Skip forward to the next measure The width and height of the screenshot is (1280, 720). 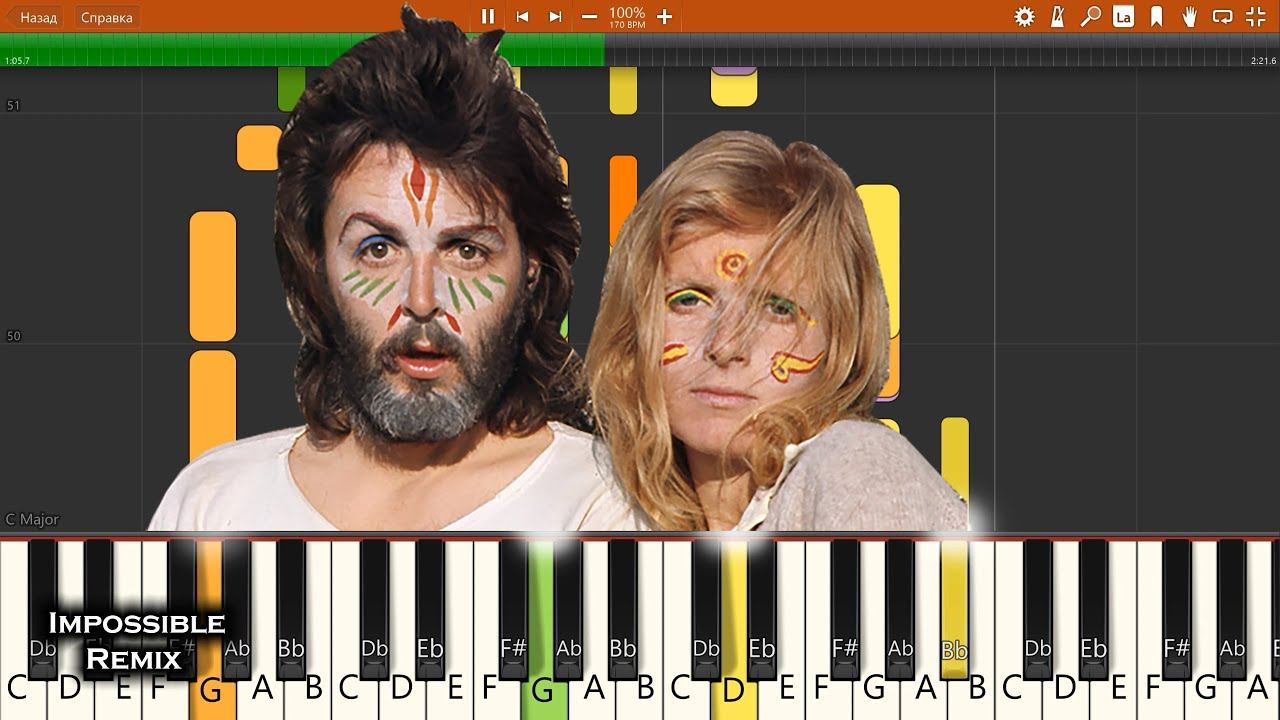click(555, 16)
